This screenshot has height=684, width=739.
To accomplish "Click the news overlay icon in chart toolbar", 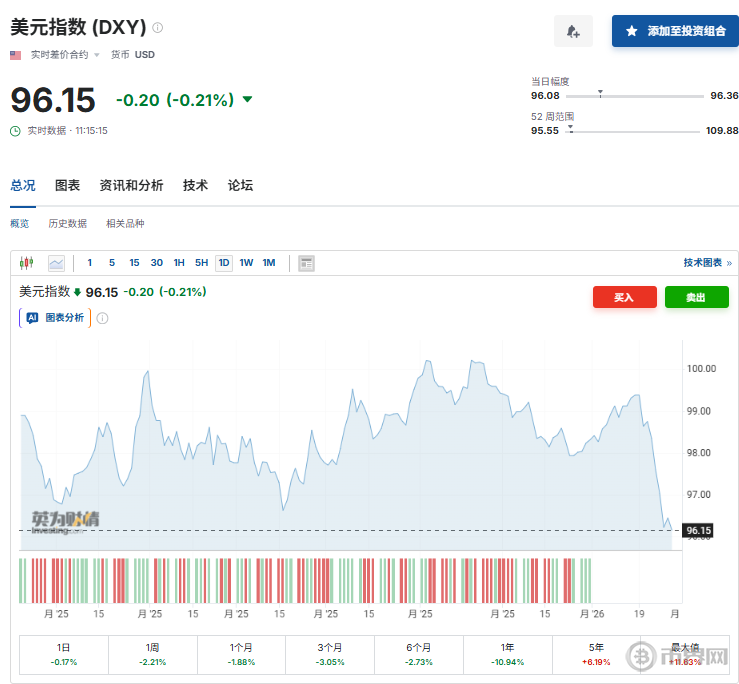I will [306, 263].
